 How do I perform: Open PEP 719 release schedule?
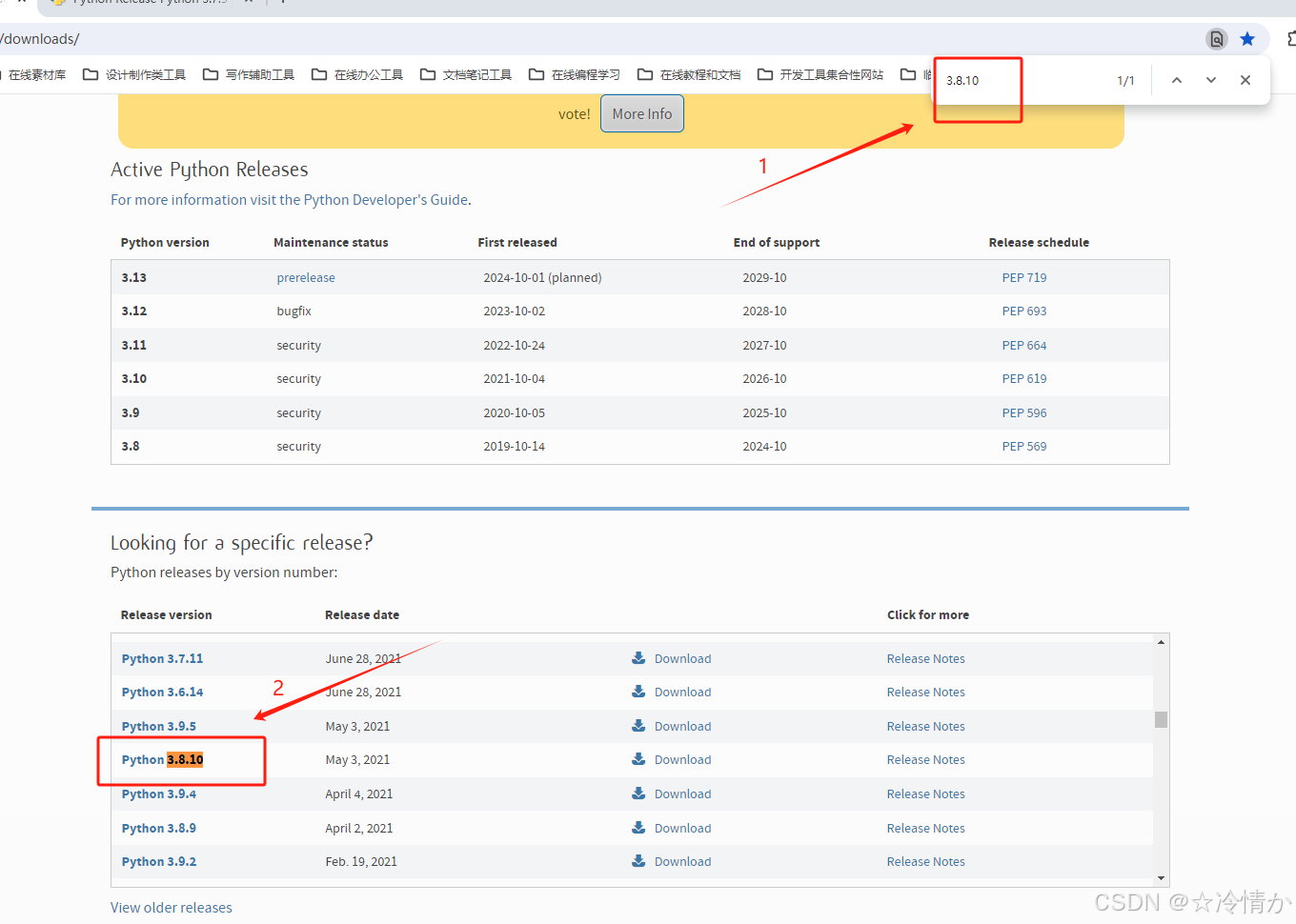pyautogui.click(x=1024, y=278)
